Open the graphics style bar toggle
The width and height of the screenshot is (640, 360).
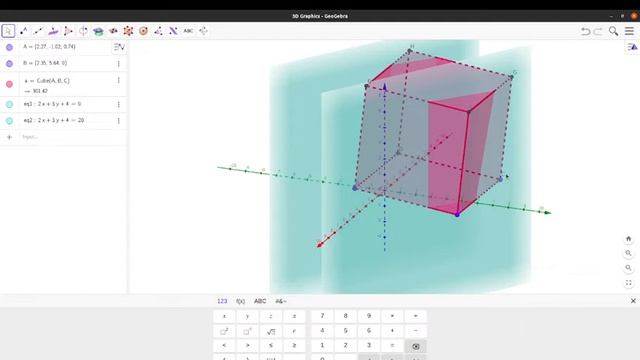click(632, 47)
